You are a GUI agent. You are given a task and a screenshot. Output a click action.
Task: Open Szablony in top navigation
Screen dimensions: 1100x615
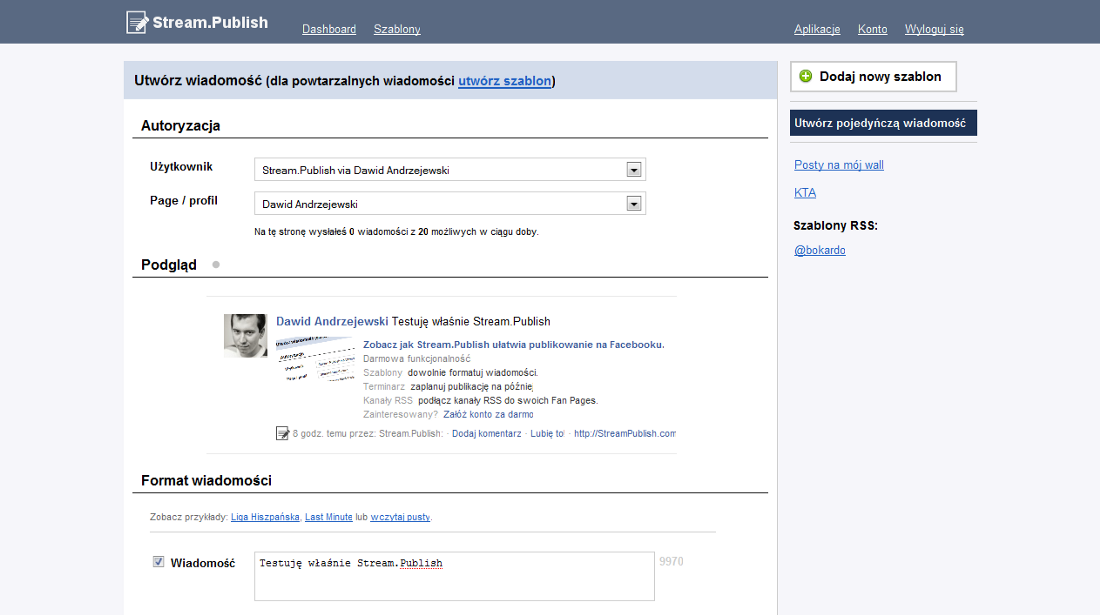point(397,29)
